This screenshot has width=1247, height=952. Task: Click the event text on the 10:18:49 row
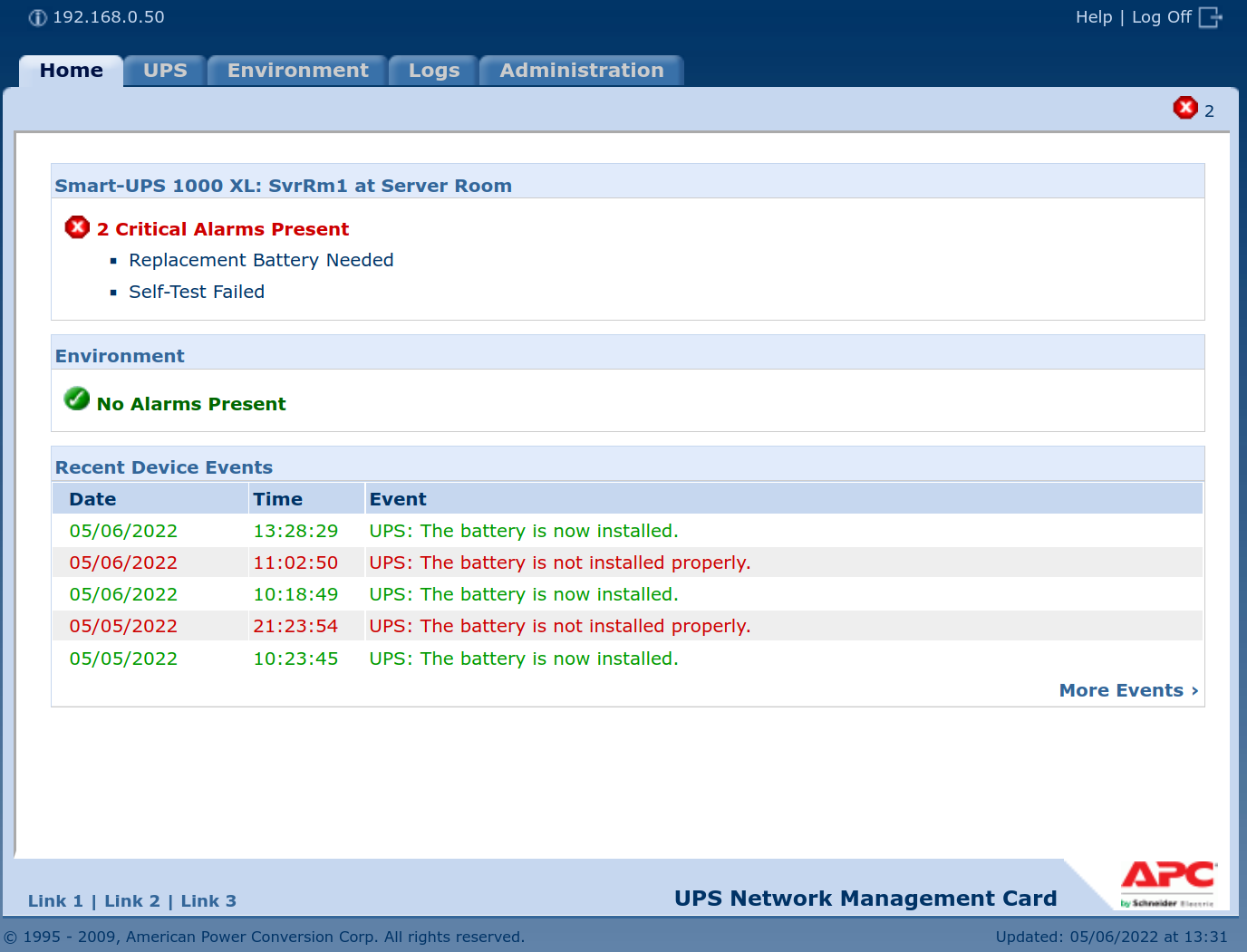coord(524,594)
